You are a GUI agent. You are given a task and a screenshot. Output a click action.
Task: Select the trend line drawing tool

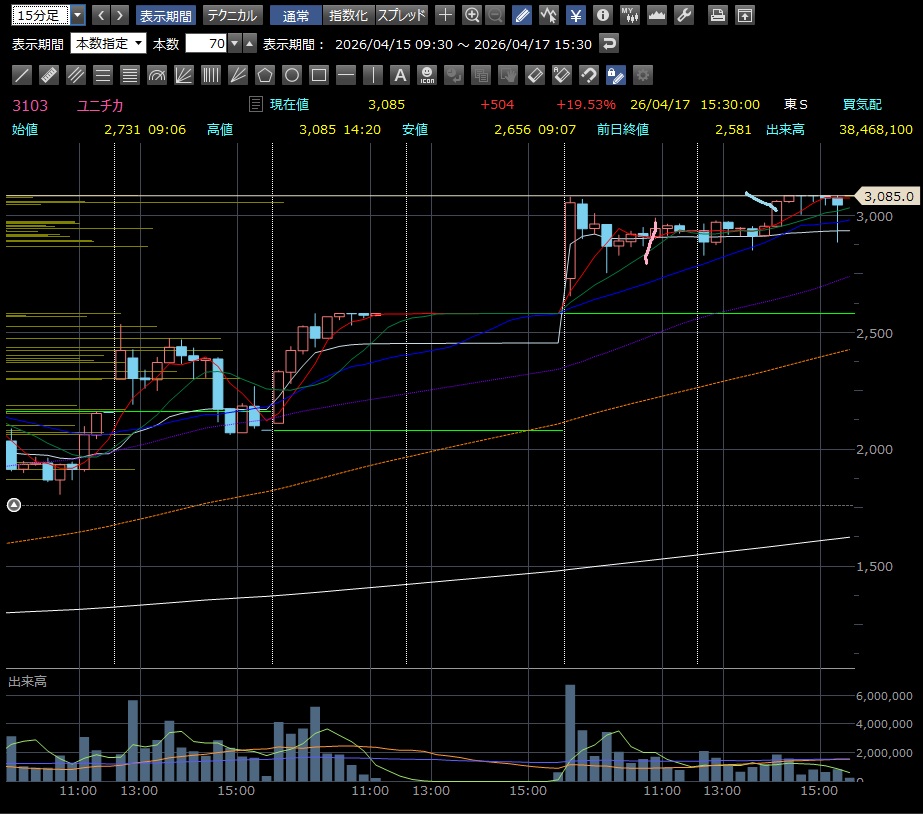click(x=22, y=75)
